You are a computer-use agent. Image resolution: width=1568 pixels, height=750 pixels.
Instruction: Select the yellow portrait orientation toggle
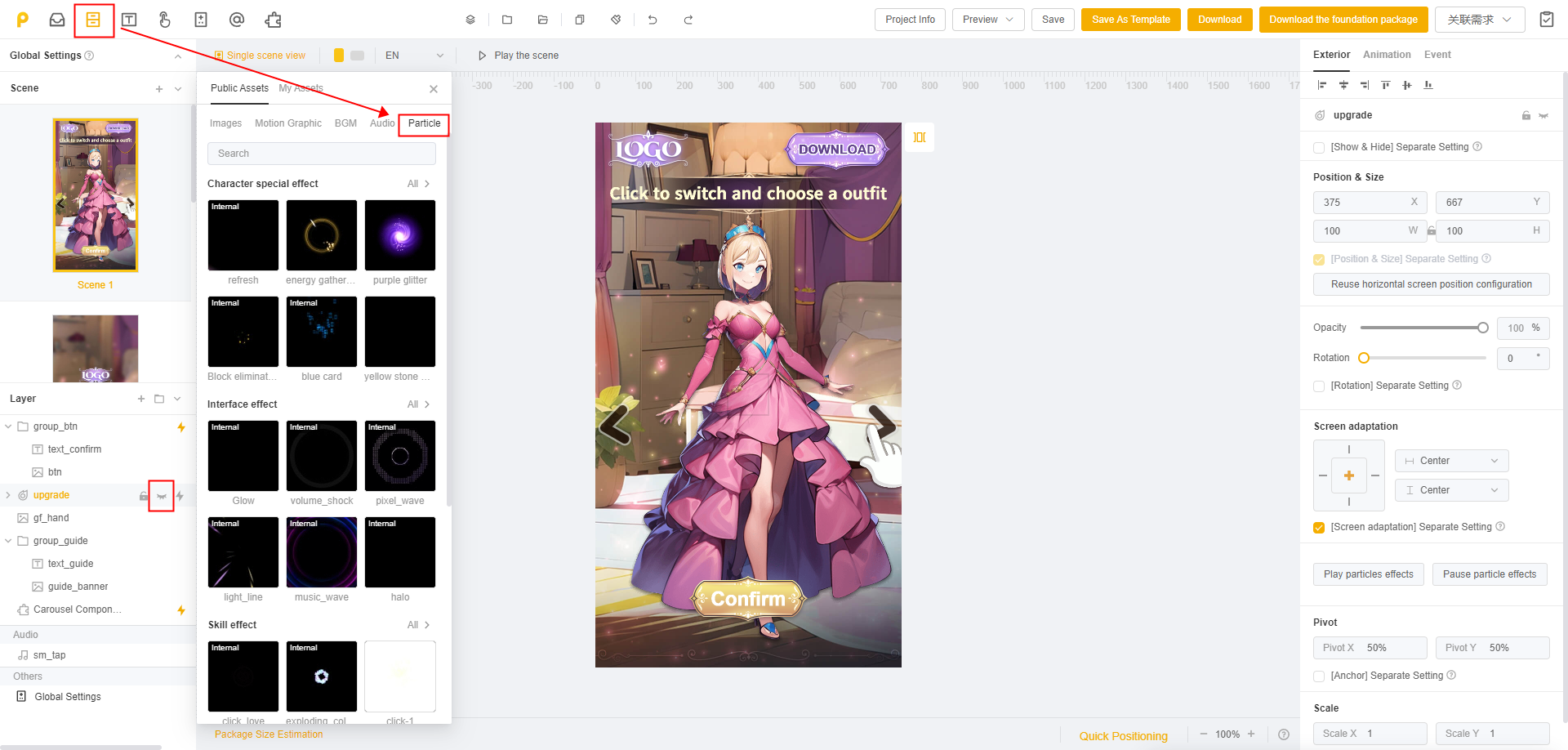pos(339,56)
